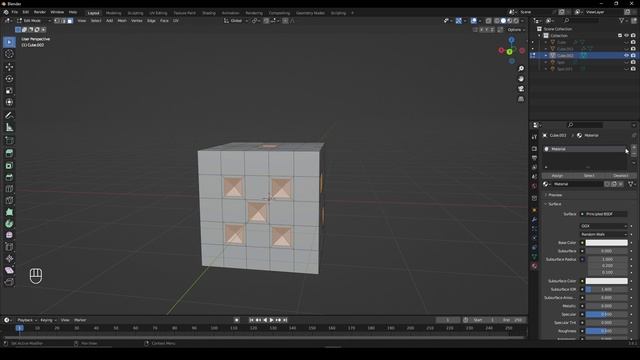The image size is (640, 360).
Task: Switch to solid viewport shading
Action: point(503,21)
